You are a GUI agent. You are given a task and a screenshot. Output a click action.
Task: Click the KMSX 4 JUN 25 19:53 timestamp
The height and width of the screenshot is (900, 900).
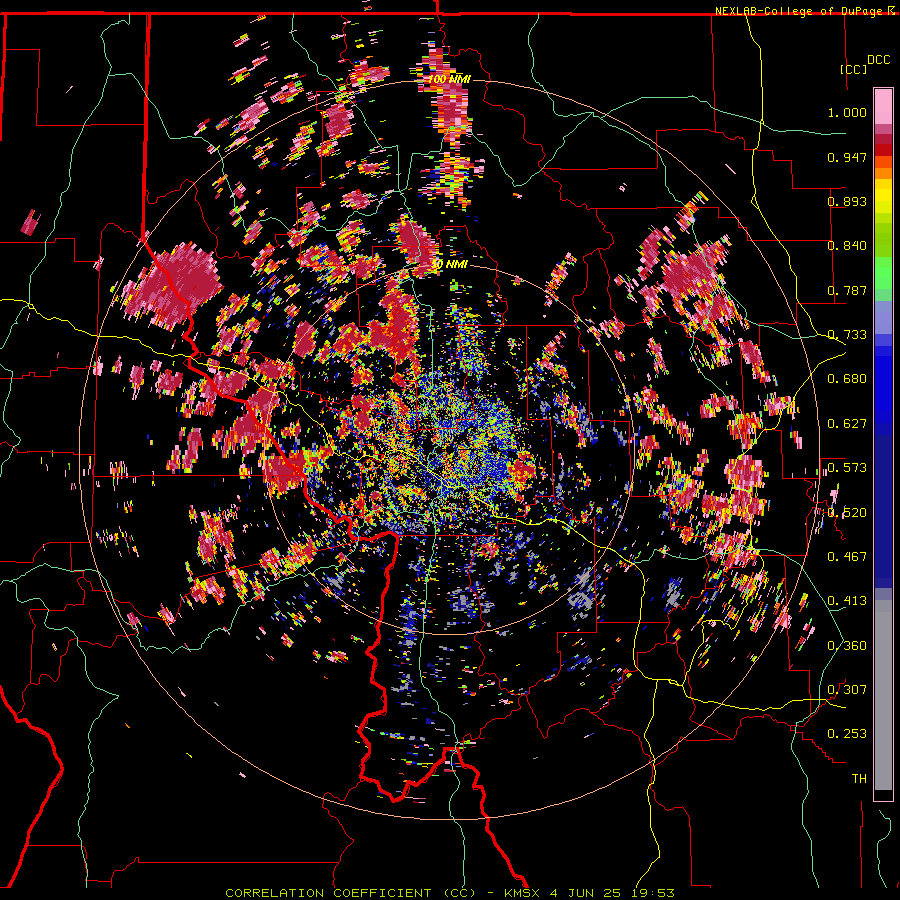(589, 893)
